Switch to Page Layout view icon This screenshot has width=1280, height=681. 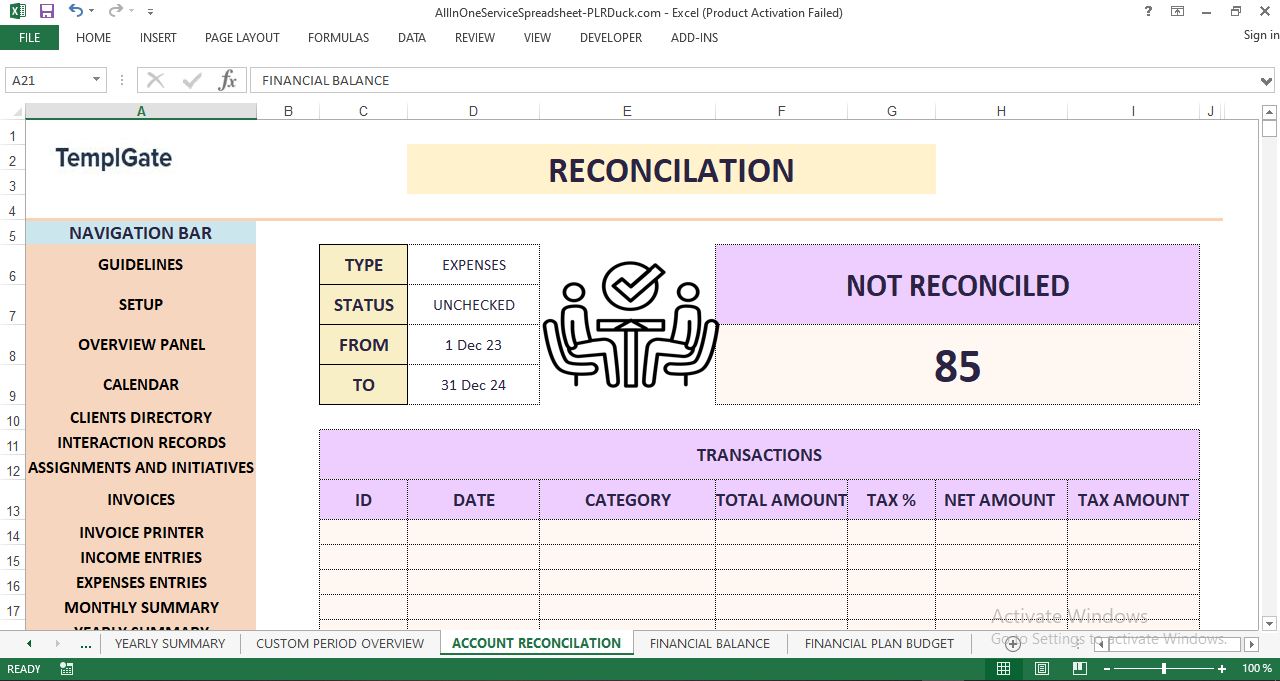coord(1041,669)
